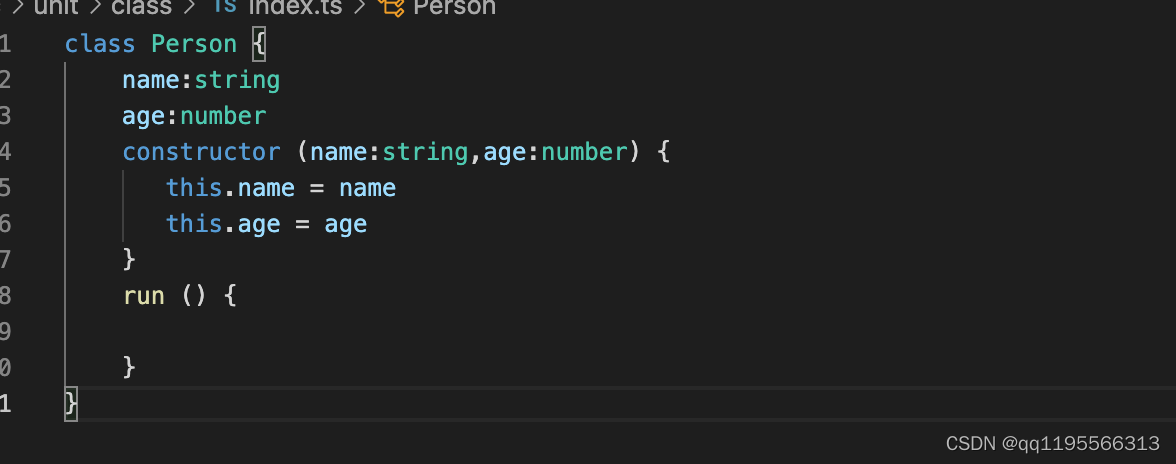Click the Person class symbol icon in breadcrumb

point(391,6)
